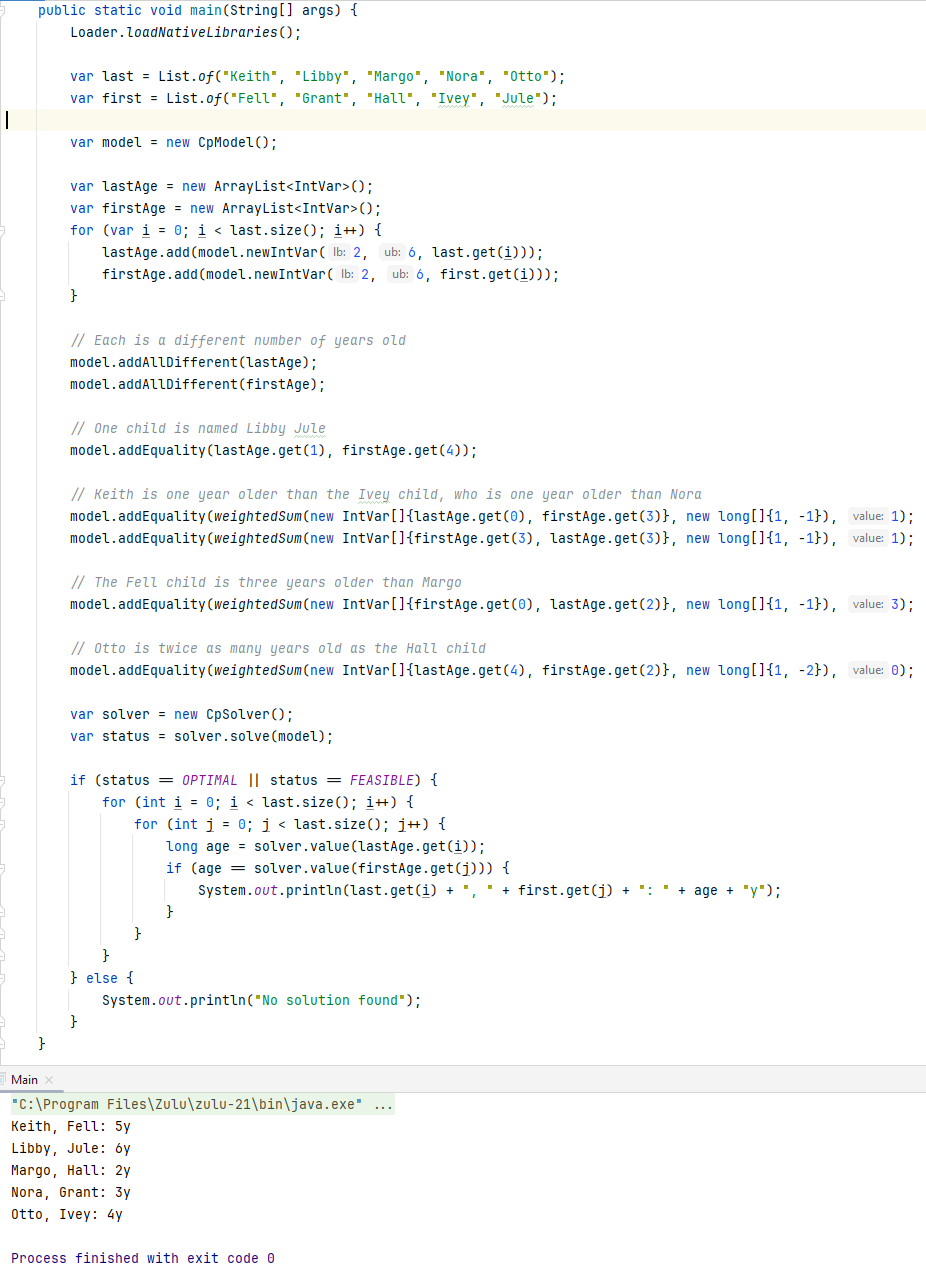Place cursor on 'var solver = new CpSolver();'
Screen dimensions: 926x1271
click(182, 714)
